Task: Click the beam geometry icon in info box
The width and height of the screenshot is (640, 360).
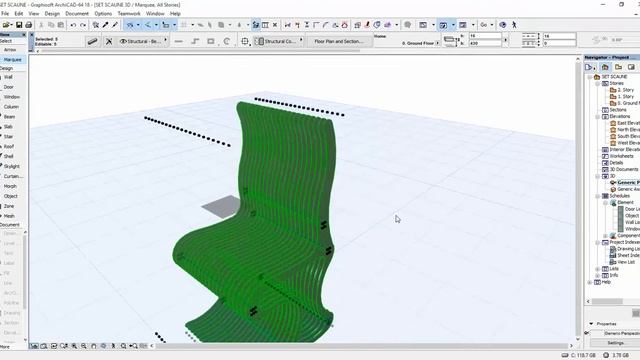Action: [x=93, y=41]
